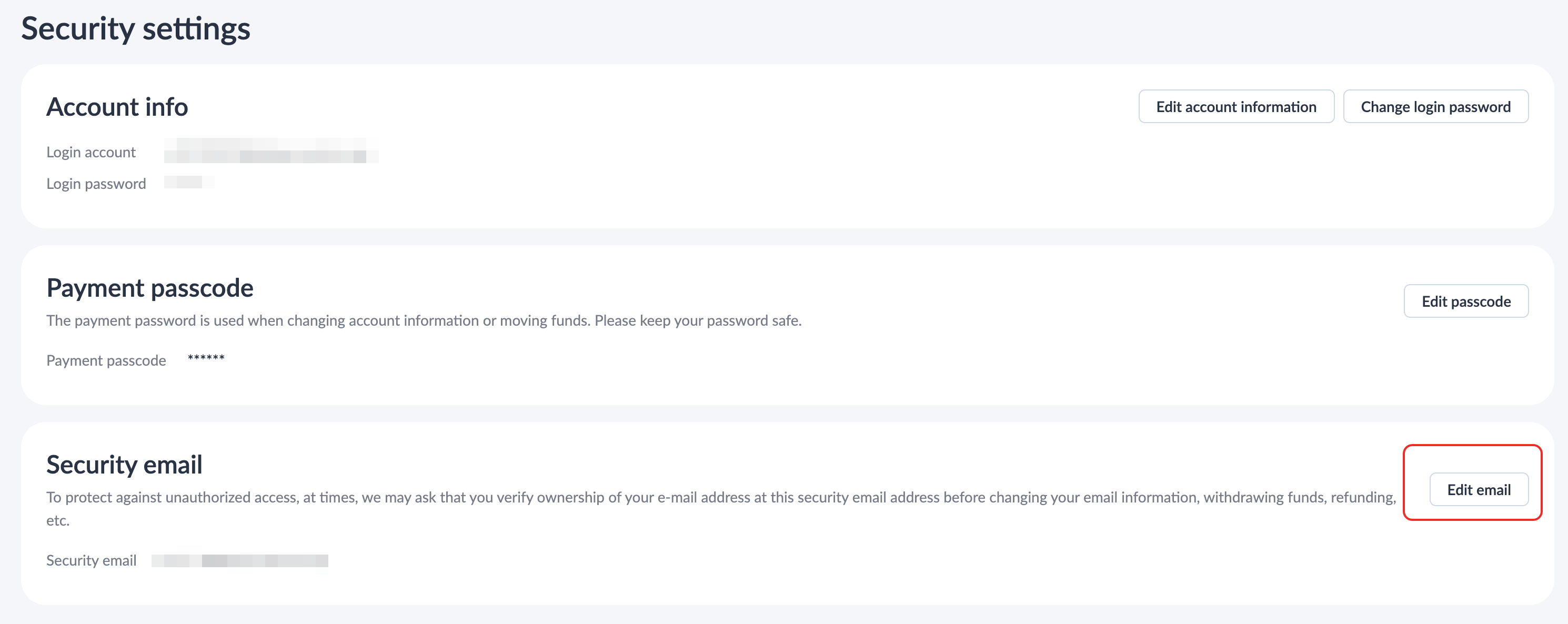
Task: Click the payment password description text
Action: (424, 320)
